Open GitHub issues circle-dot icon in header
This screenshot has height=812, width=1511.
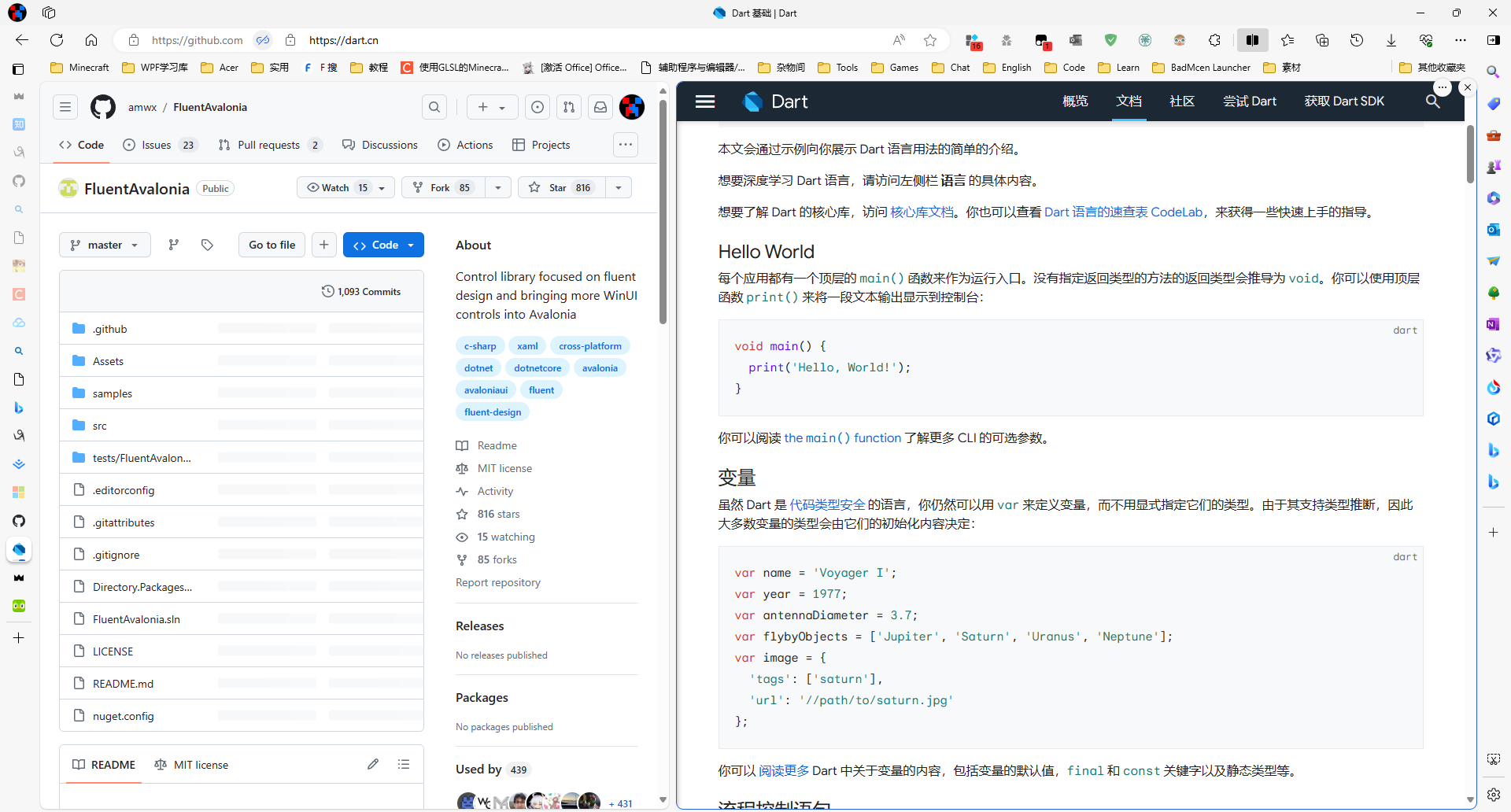click(x=538, y=107)
